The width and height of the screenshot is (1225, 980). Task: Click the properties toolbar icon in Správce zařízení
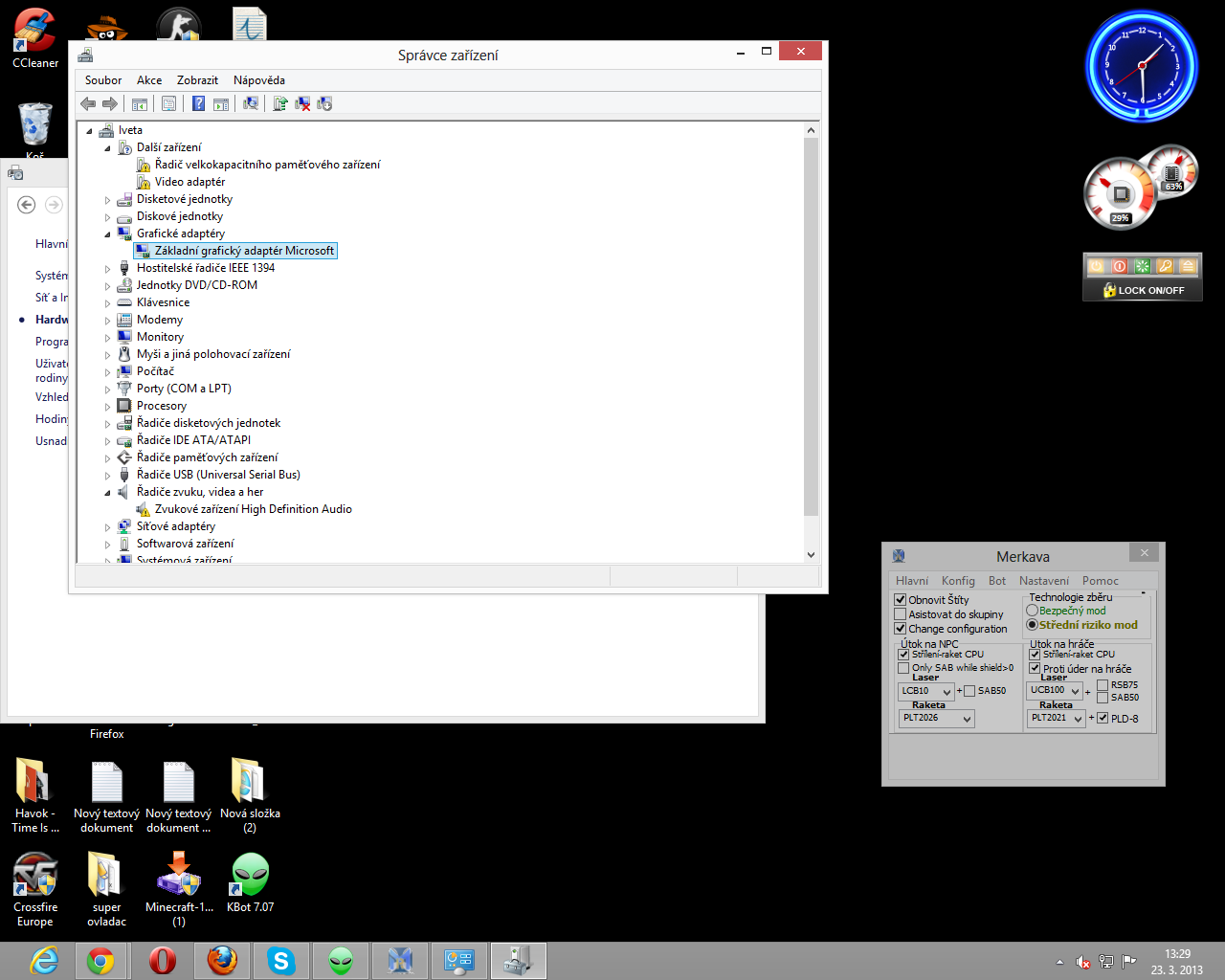[169, 103]
